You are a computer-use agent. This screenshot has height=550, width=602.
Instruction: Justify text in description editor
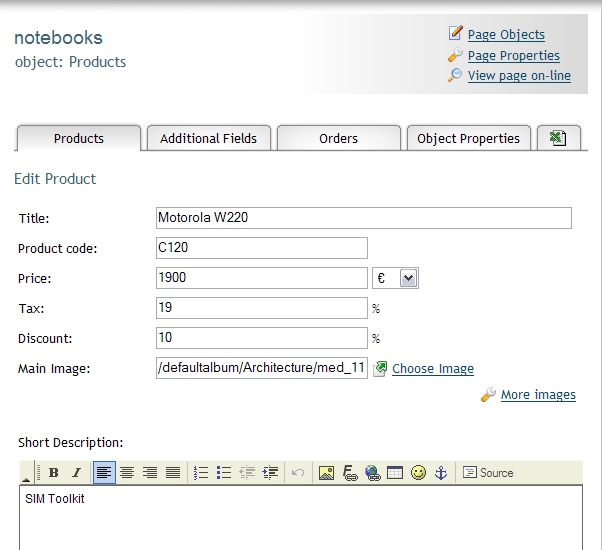(173, 472)
